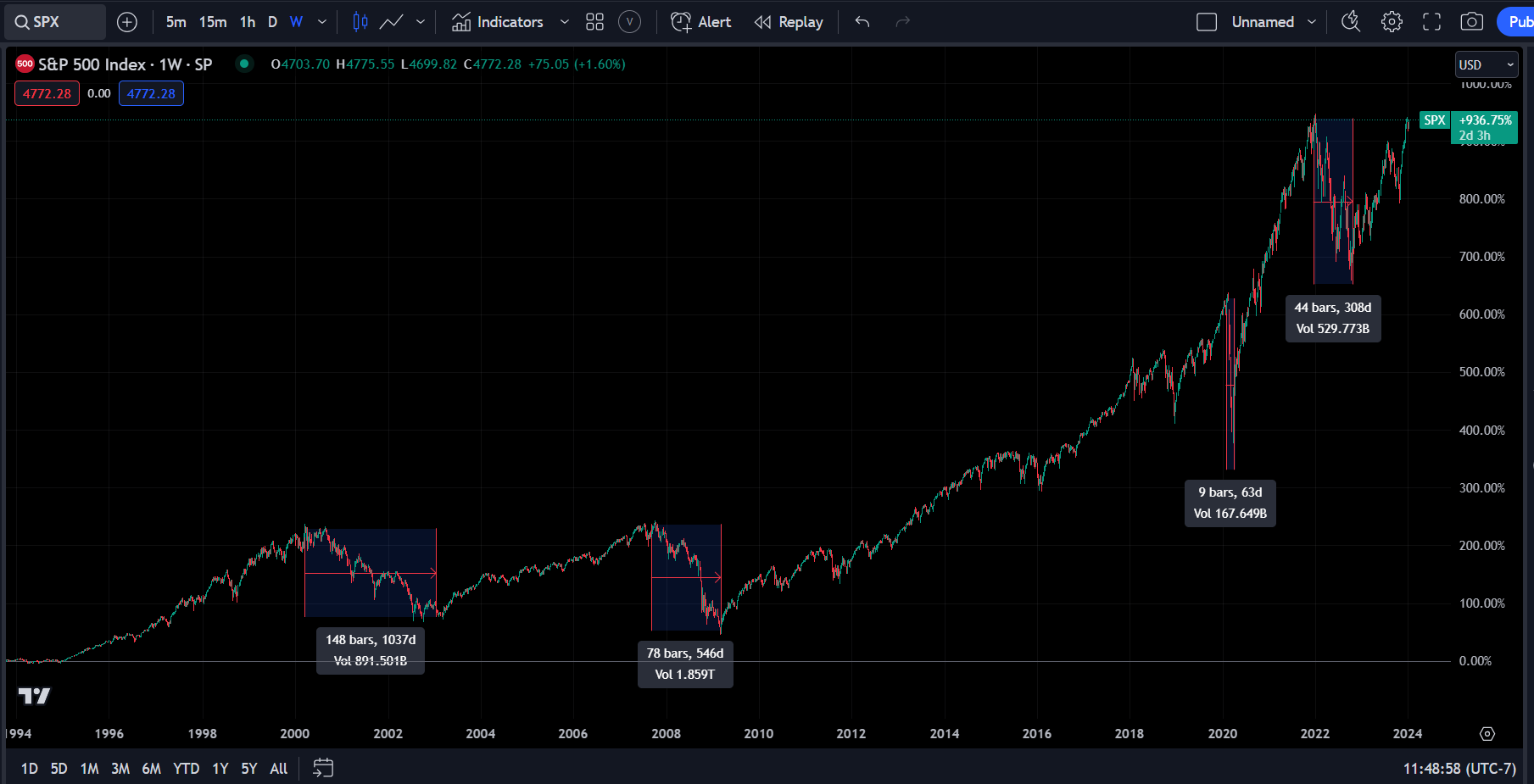1534x784 pixels.
Task: Switch to the 1h timeframe
Action: click(x=248, y=22)
